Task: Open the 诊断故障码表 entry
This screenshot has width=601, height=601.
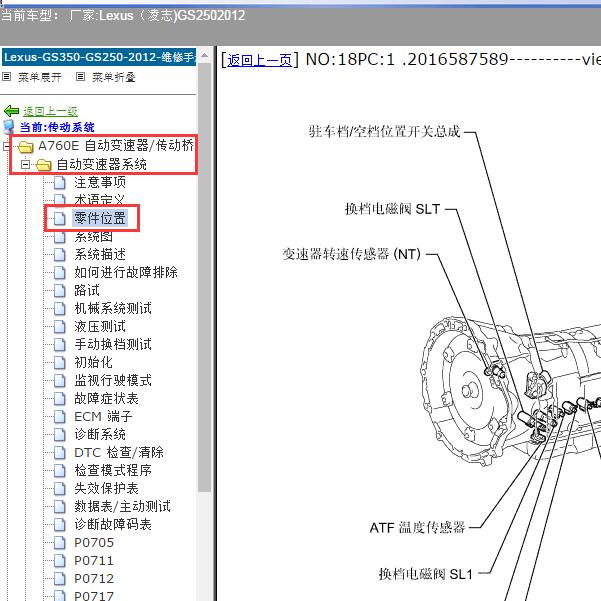Action: tap(113, 525)
